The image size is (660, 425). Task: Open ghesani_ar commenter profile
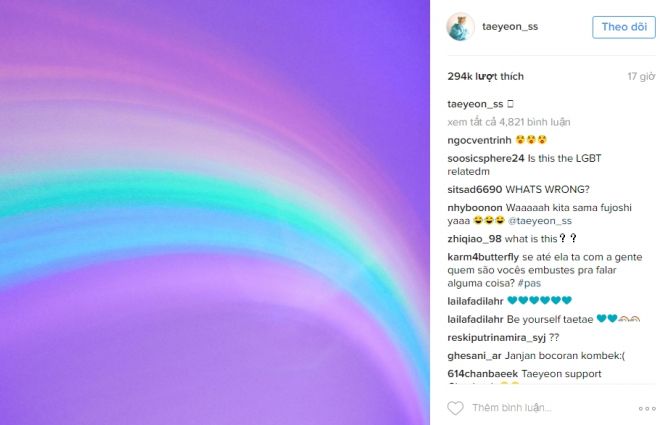(x=474, y=356)
